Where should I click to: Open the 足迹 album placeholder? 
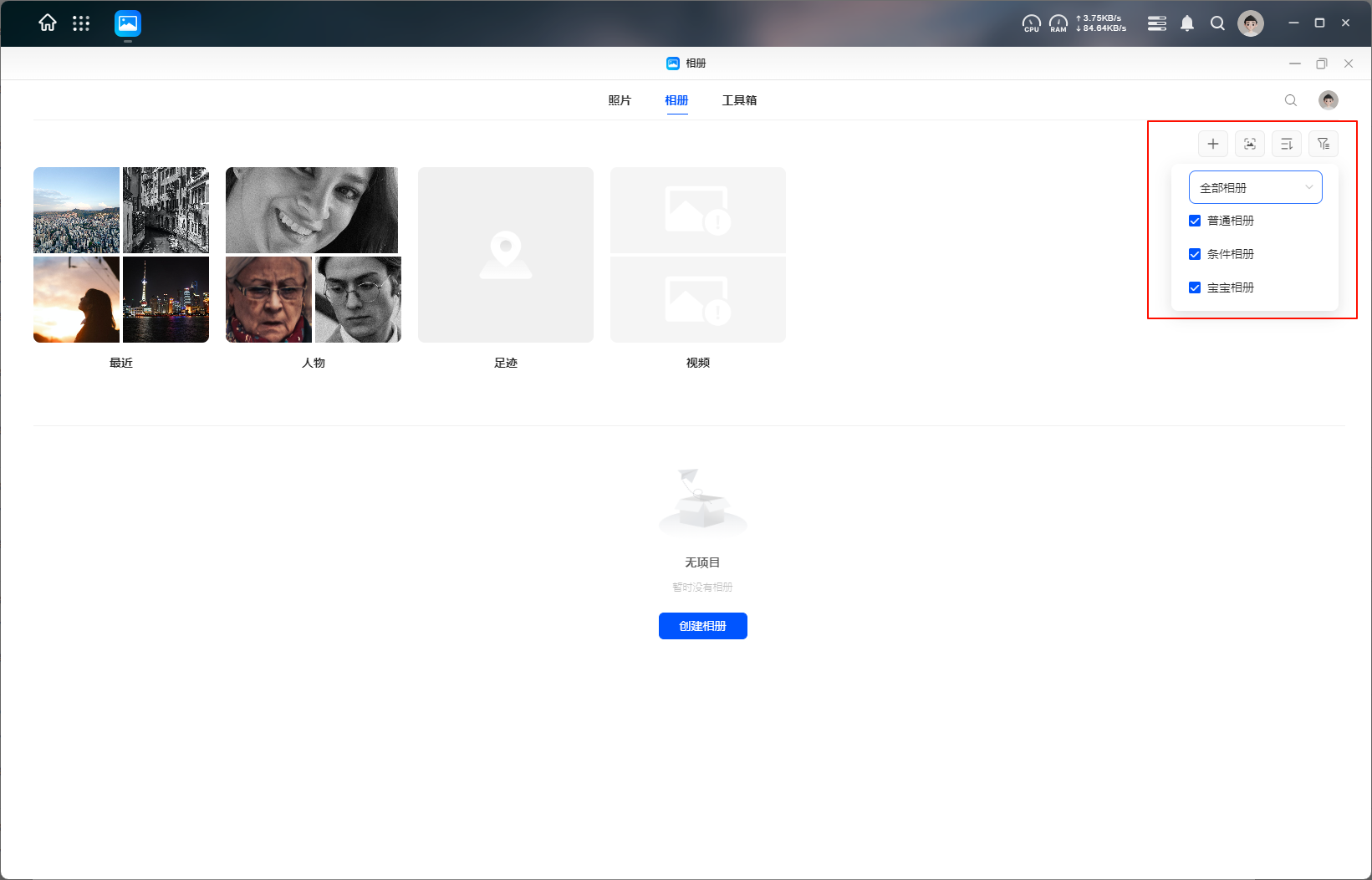(x=506, y=255)
